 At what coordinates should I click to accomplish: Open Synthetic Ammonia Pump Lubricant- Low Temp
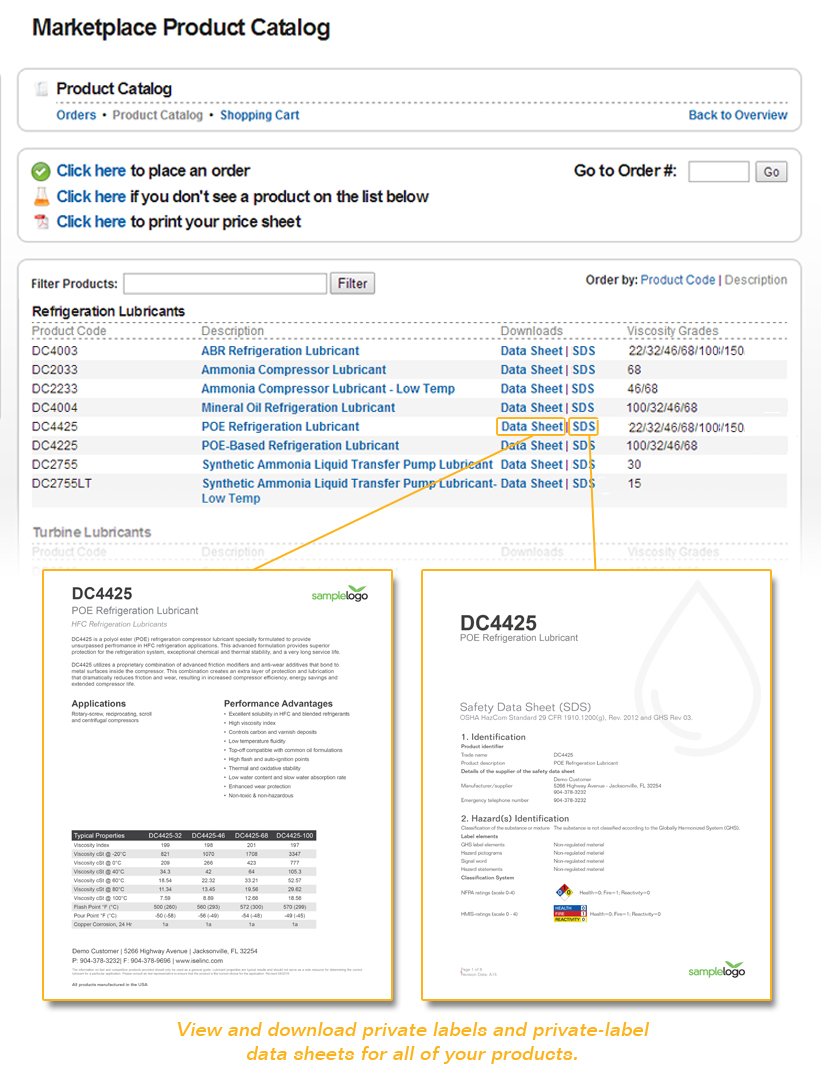(x=349, y=491)
